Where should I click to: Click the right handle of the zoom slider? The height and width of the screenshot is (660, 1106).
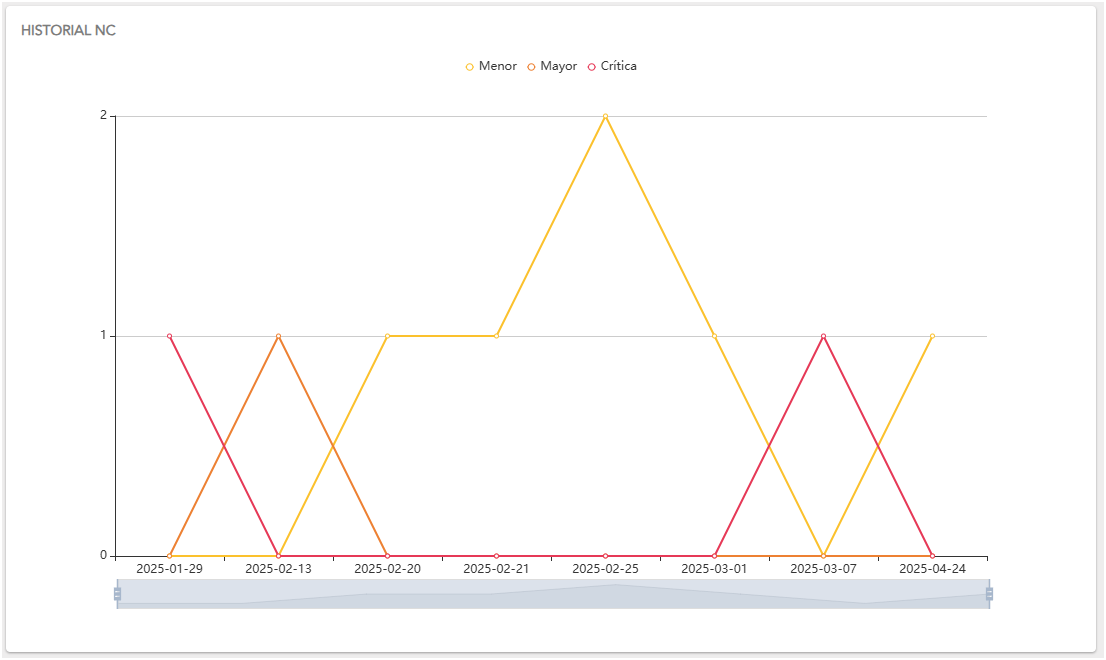pos(989,594)
